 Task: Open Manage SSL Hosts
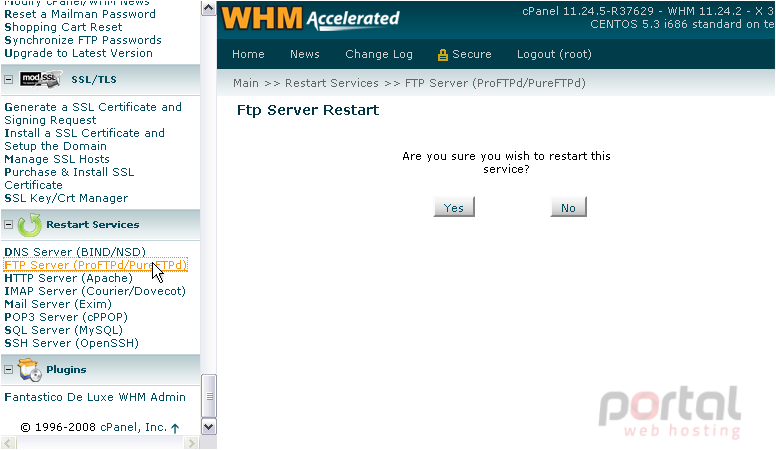point(57,159)
